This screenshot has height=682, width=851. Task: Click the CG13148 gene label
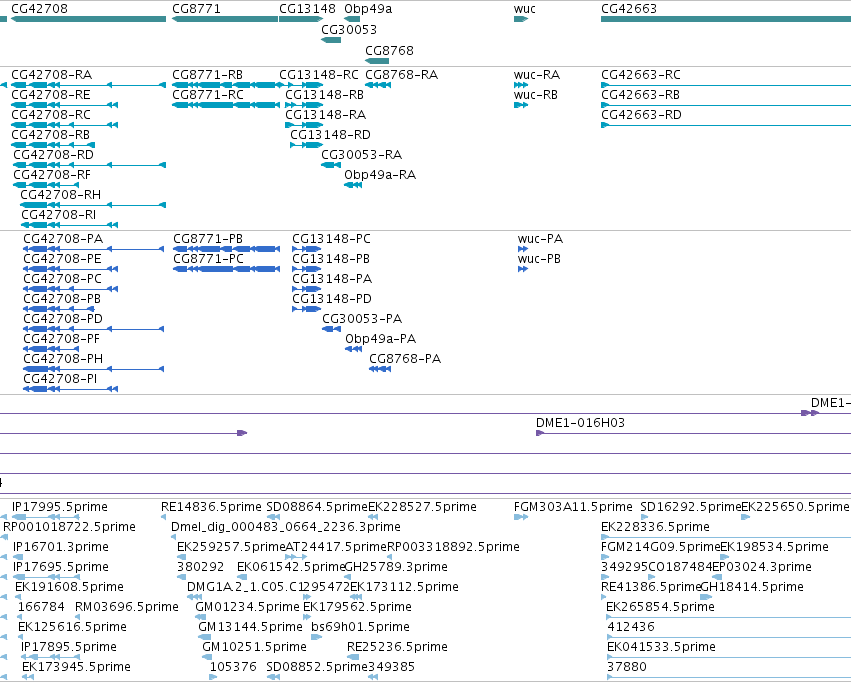tap(307, 9)
